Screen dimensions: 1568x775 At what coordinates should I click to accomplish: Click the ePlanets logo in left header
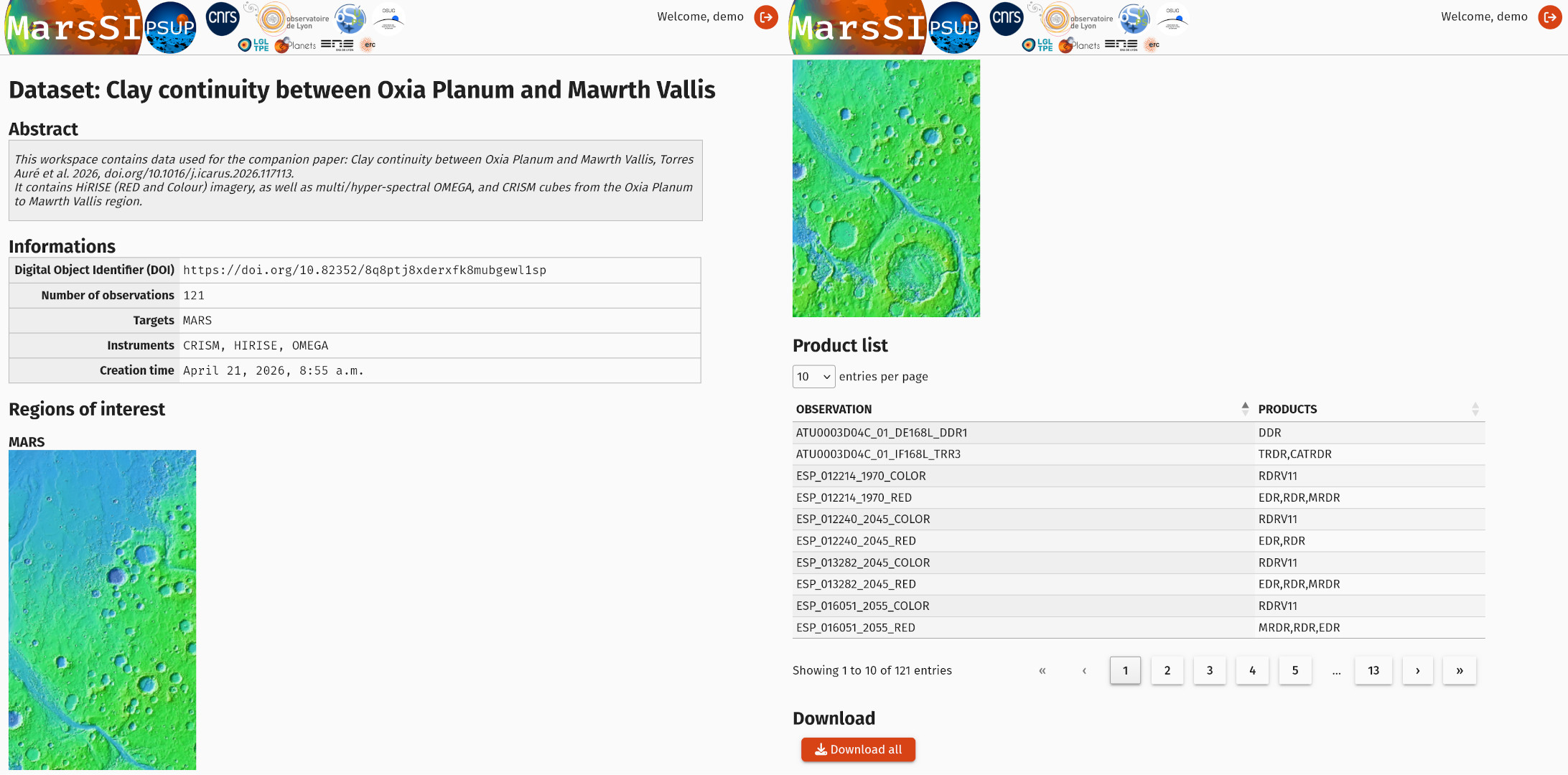295,45
